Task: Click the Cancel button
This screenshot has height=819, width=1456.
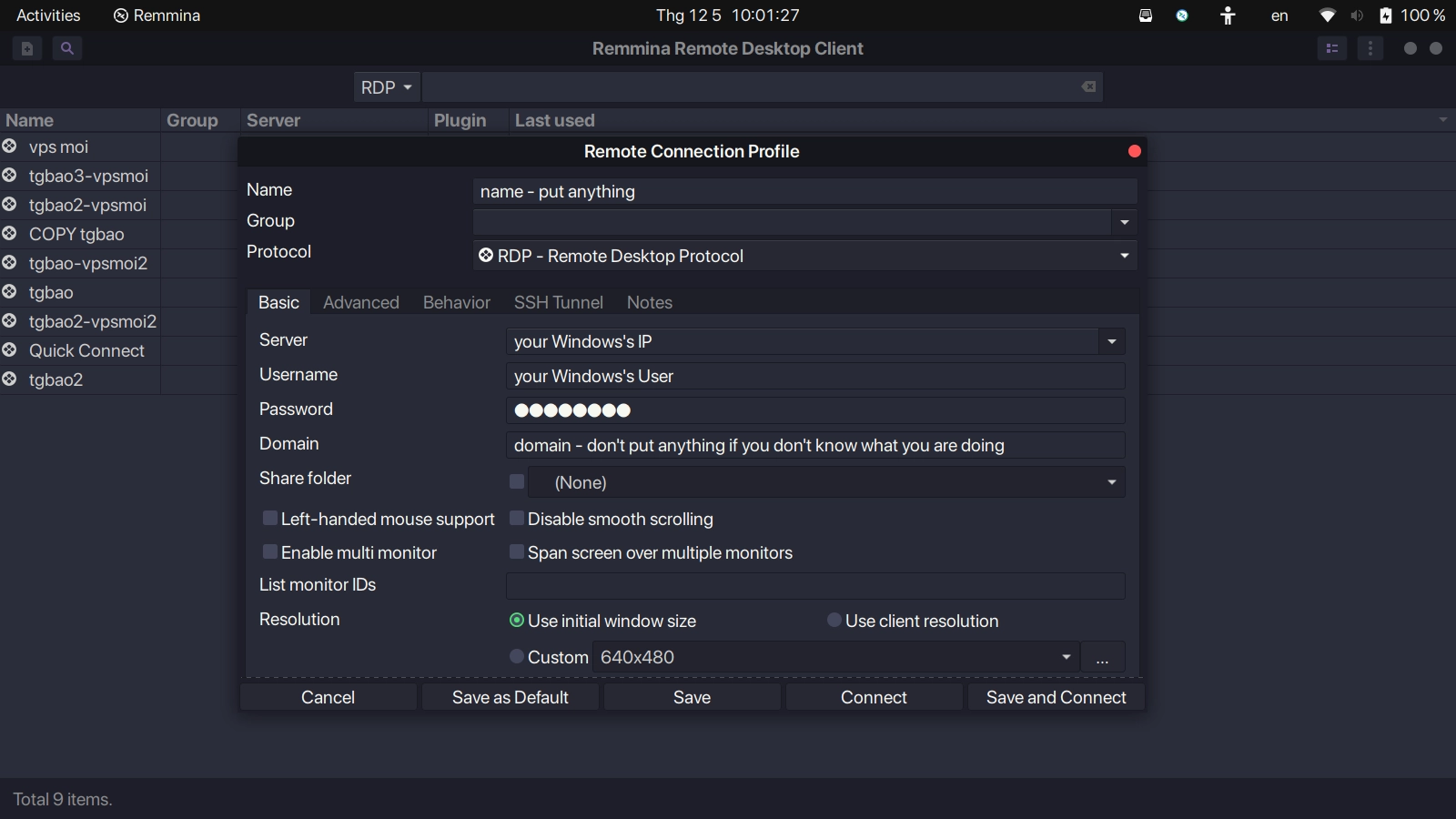Action: [x=329, y=697]
